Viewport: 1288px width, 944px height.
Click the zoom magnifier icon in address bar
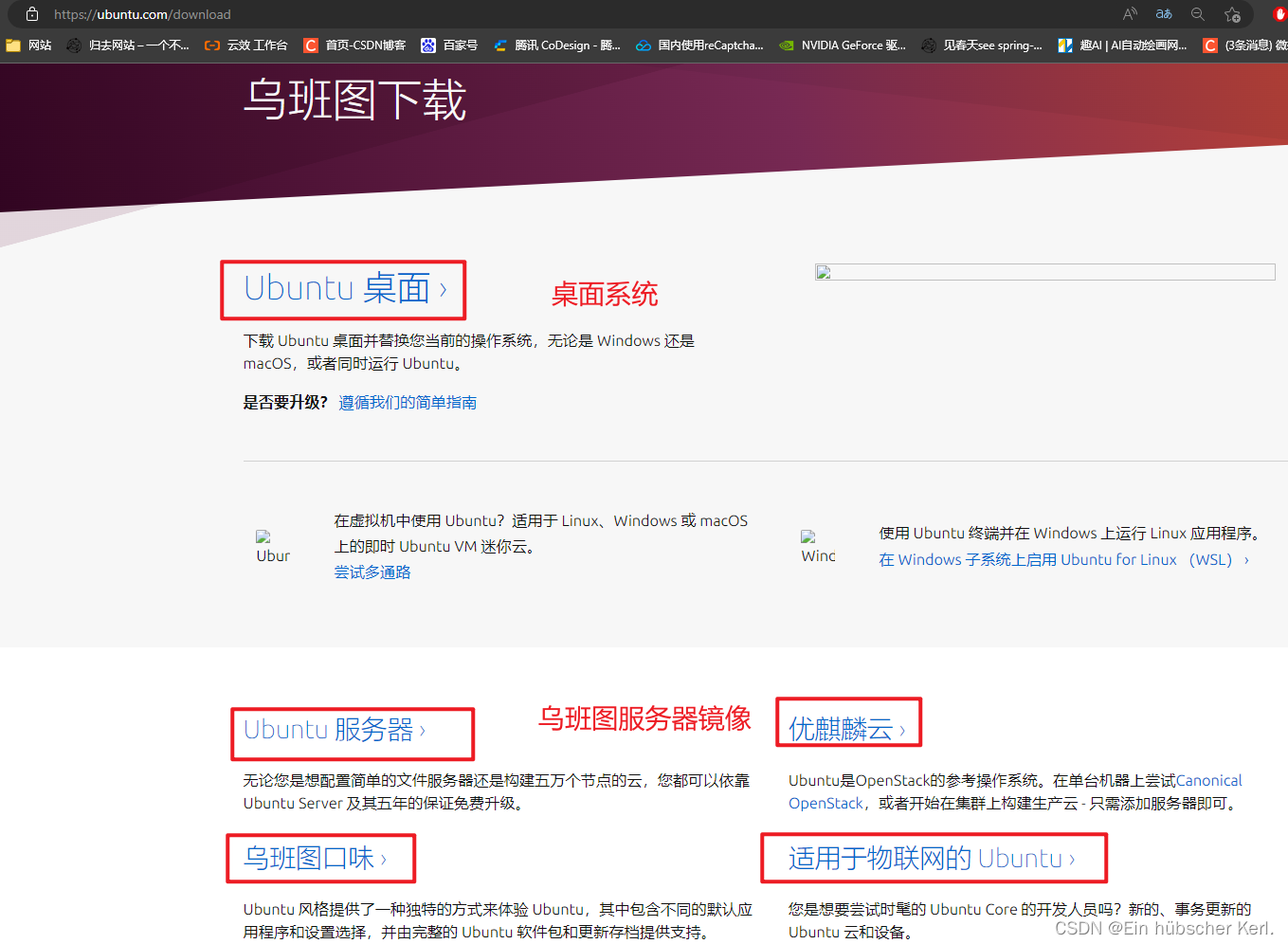[x=1198, y=14]
